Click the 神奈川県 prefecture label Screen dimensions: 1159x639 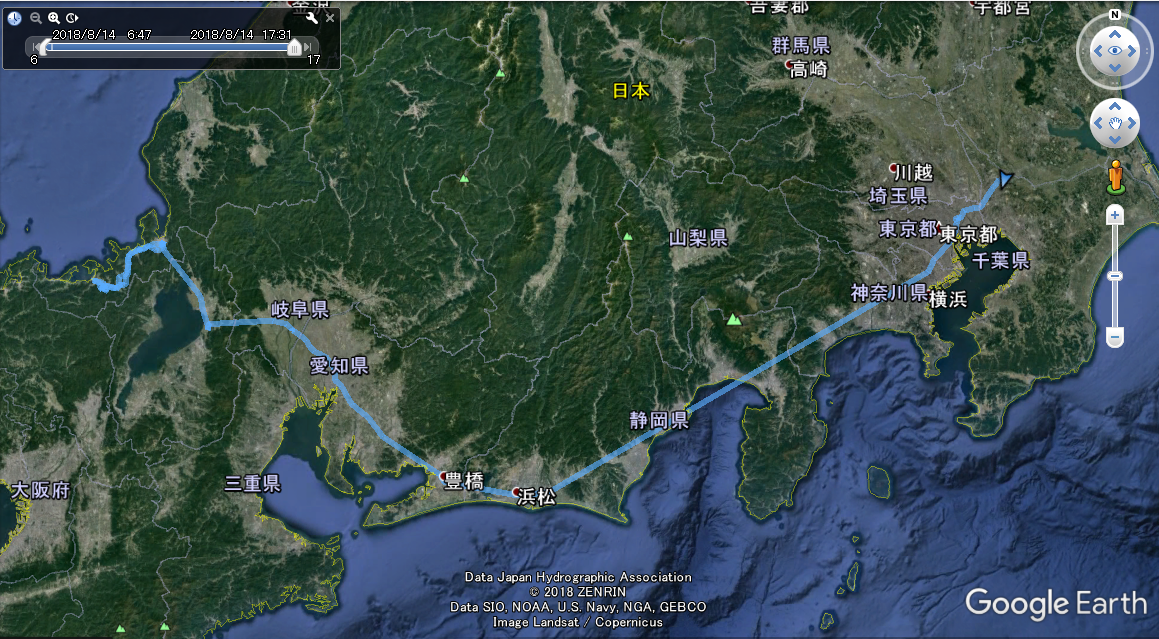[x=889, y=293]
